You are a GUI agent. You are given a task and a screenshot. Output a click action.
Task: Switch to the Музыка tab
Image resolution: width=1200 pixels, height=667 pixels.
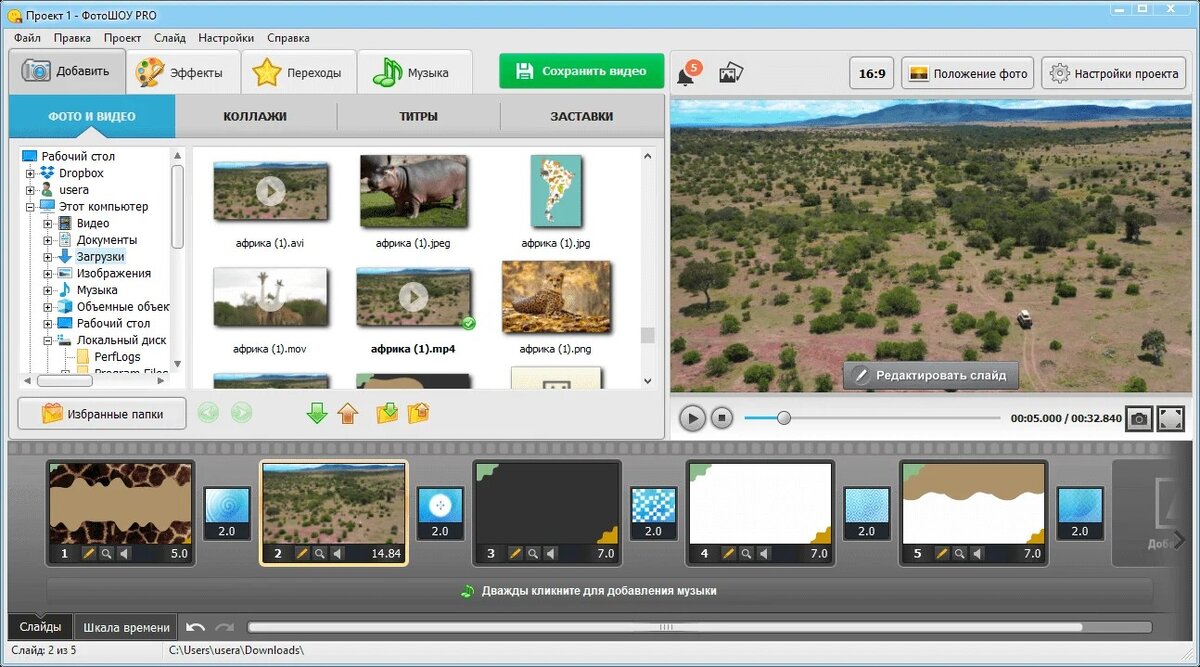coord(414,72)
